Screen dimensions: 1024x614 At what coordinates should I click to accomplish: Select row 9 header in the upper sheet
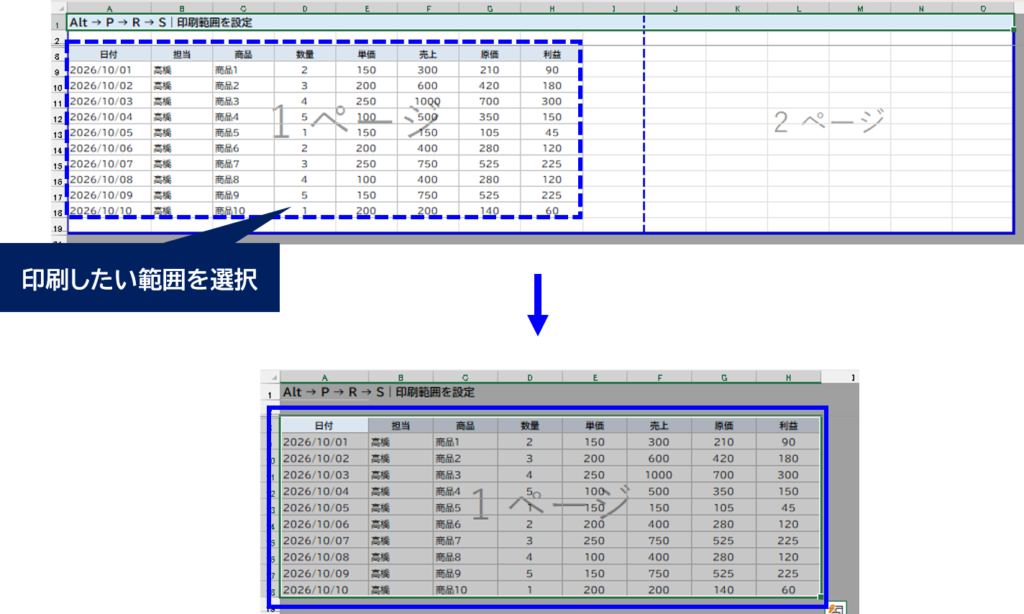coord(58,72)
